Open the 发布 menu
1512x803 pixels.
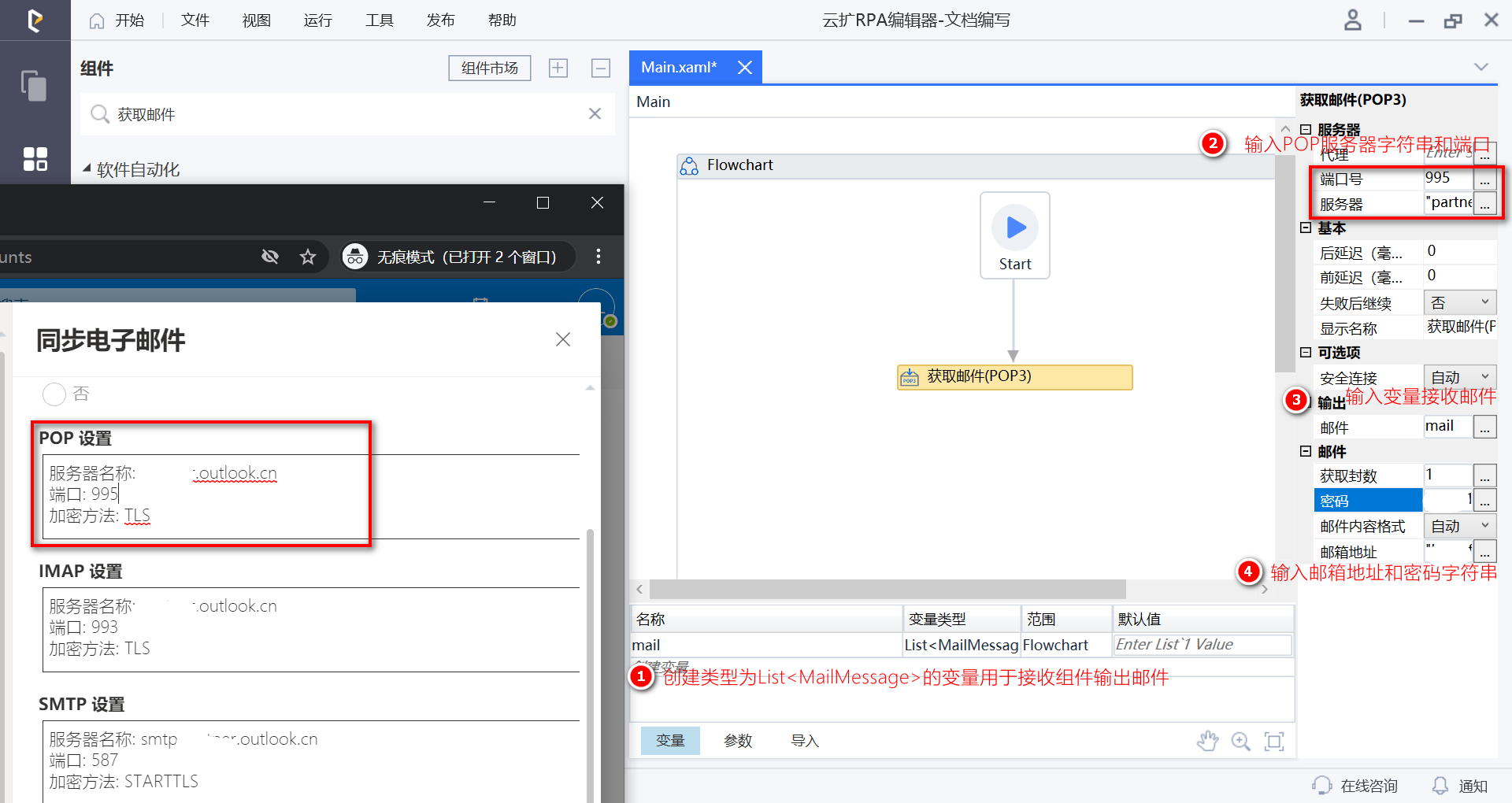click(x=441, y=20)
